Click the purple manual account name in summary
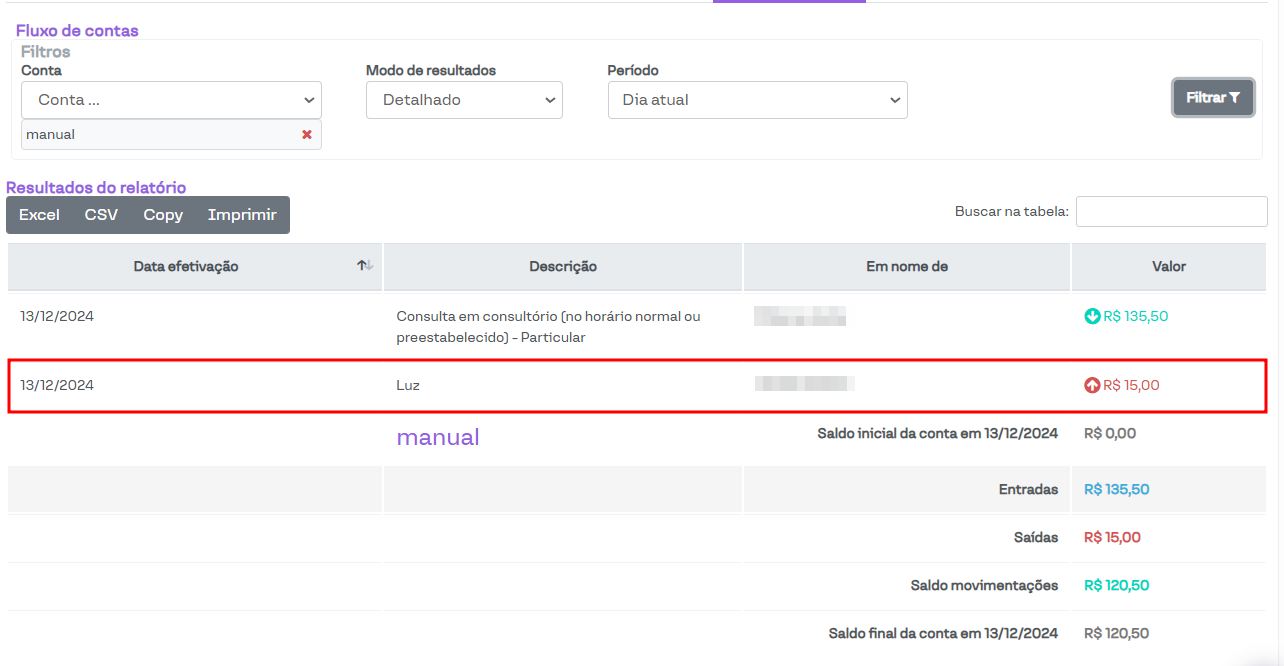1284x666 pixels. click(438, 437)
